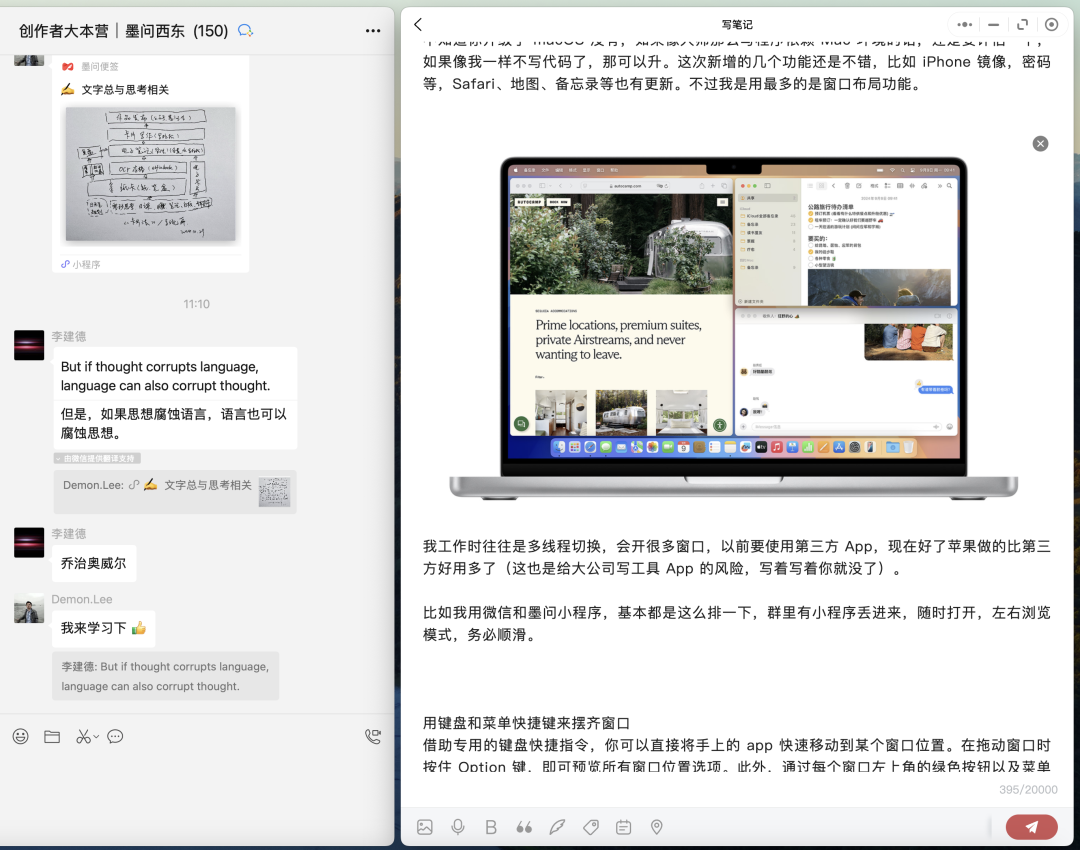Click Demon.Lee's avatar in the chat
The image size is (1080, 850).
click(x=29, y=608)
